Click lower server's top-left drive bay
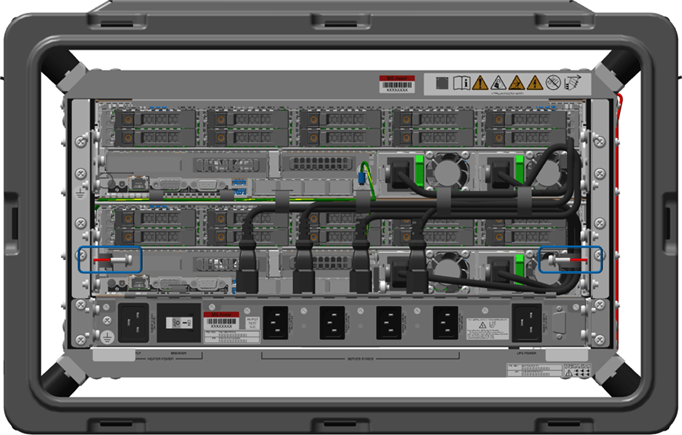682x435 pixels. pyautogui.click(x=155, y=219)
